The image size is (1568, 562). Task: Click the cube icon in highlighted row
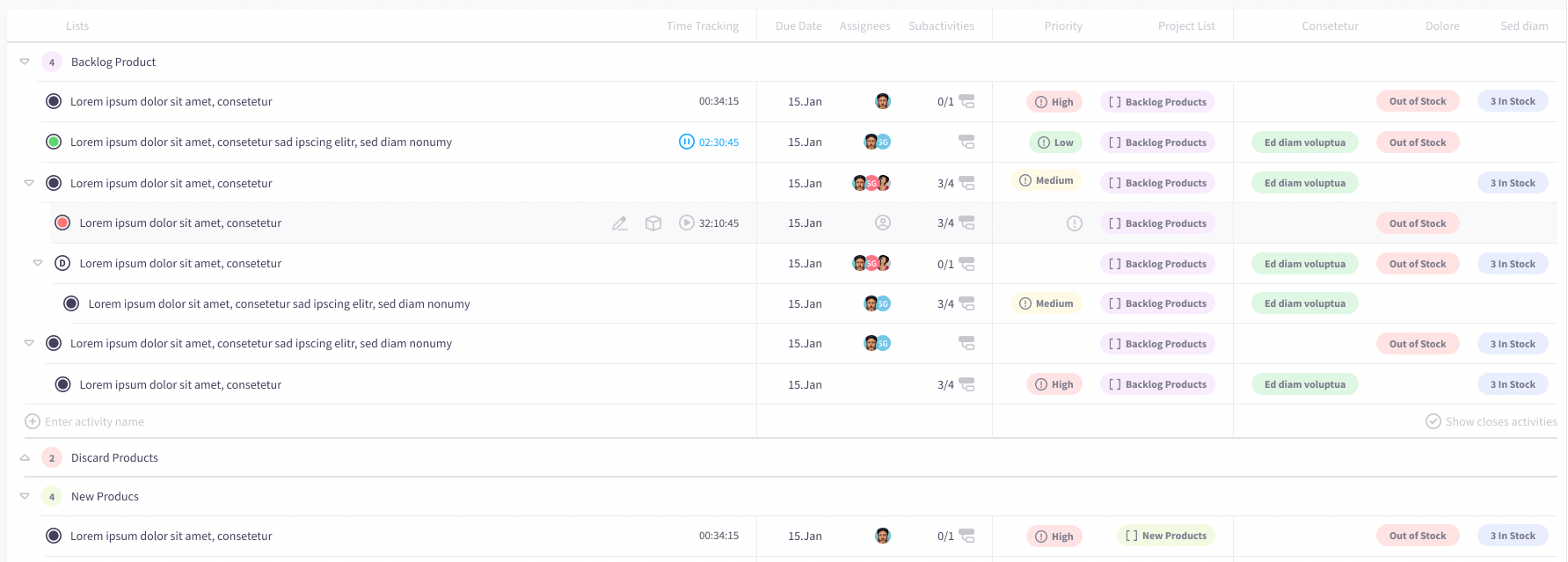[x=653, y=223]
